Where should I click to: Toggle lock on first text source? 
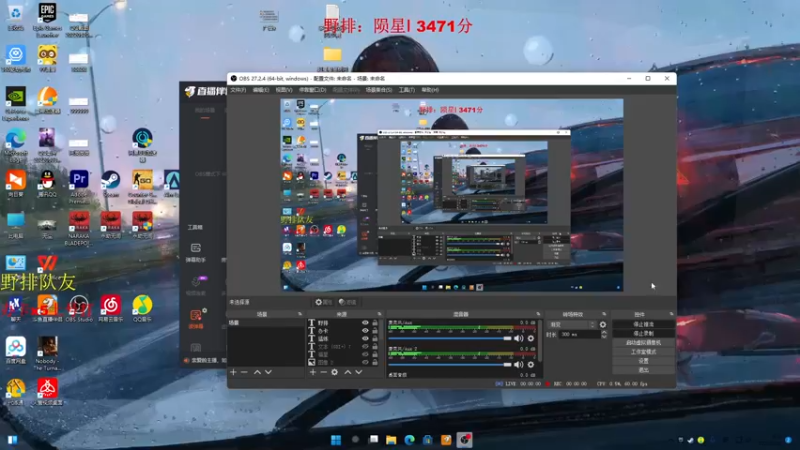(375, 323)
